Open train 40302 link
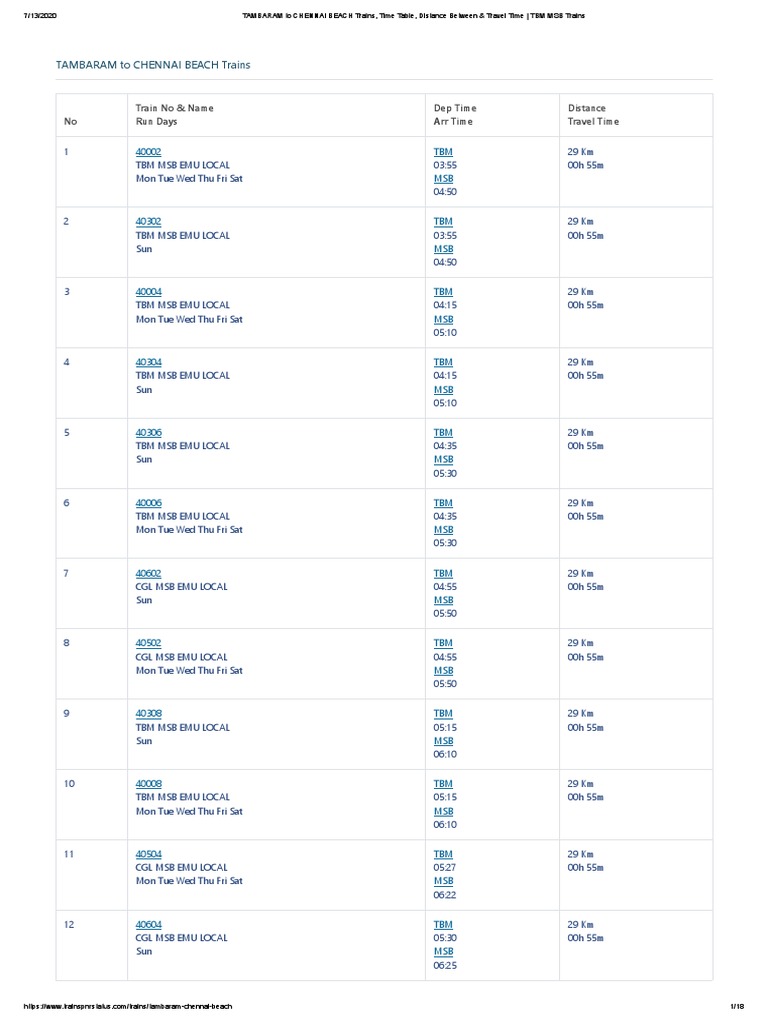Screen dimensions: 768x1024 tap(148, 222)
